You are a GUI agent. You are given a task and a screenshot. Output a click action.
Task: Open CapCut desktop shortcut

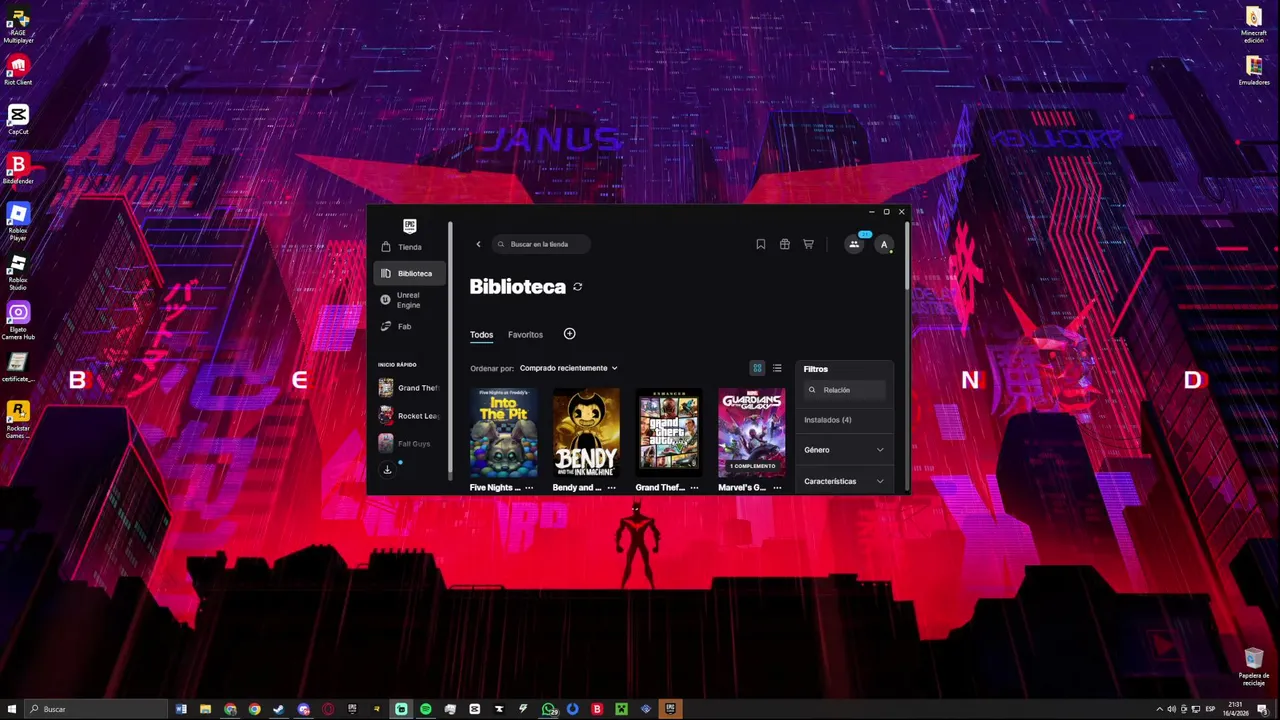18,120
